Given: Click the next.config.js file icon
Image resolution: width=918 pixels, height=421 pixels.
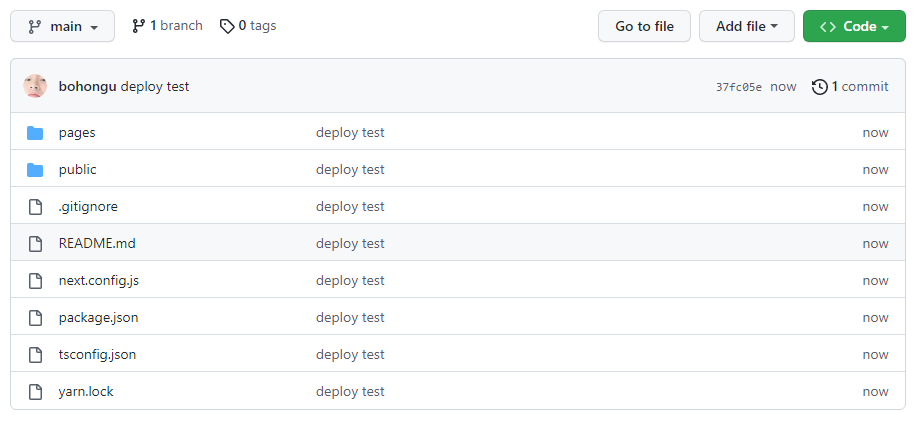Looking at the screenshot, I should (36, 280).
